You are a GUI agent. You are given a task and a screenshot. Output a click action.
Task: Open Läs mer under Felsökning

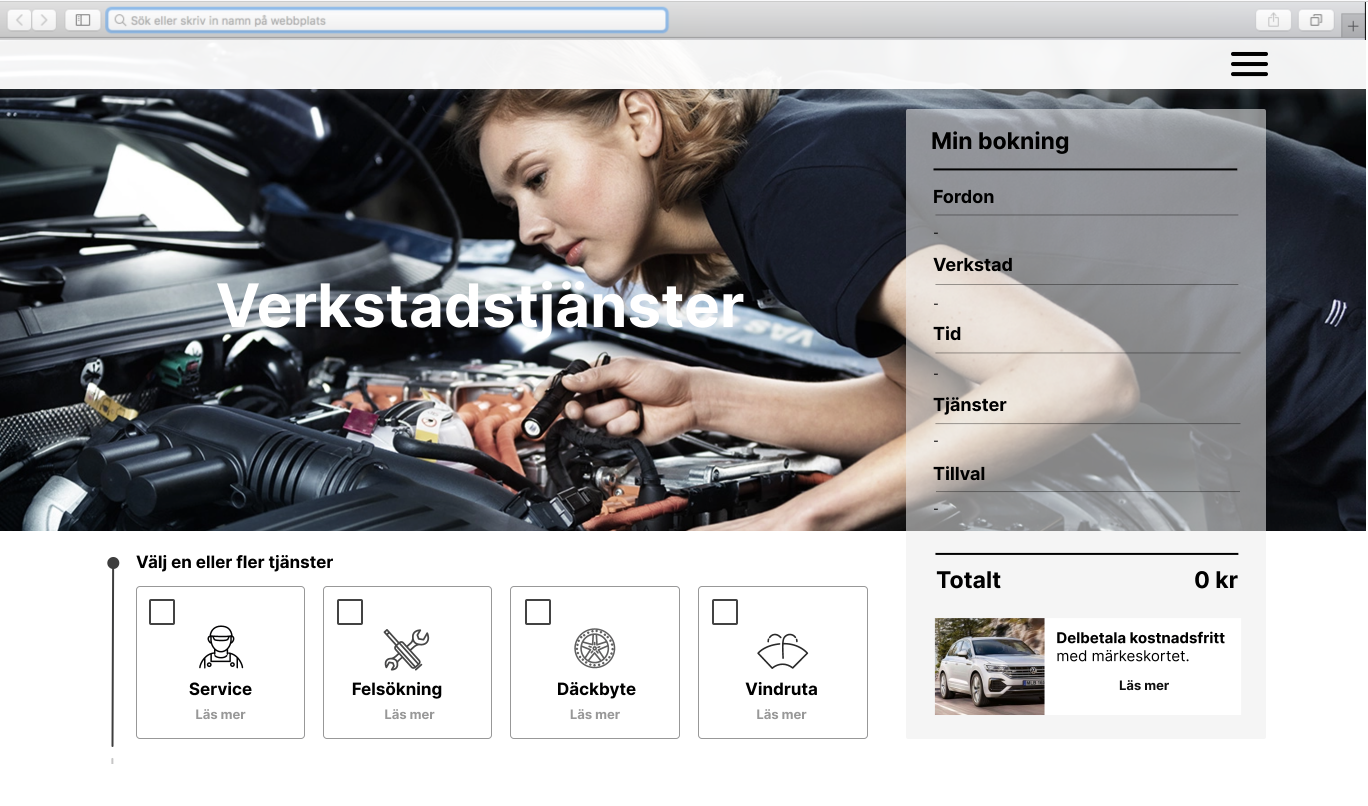coord(409,714)
